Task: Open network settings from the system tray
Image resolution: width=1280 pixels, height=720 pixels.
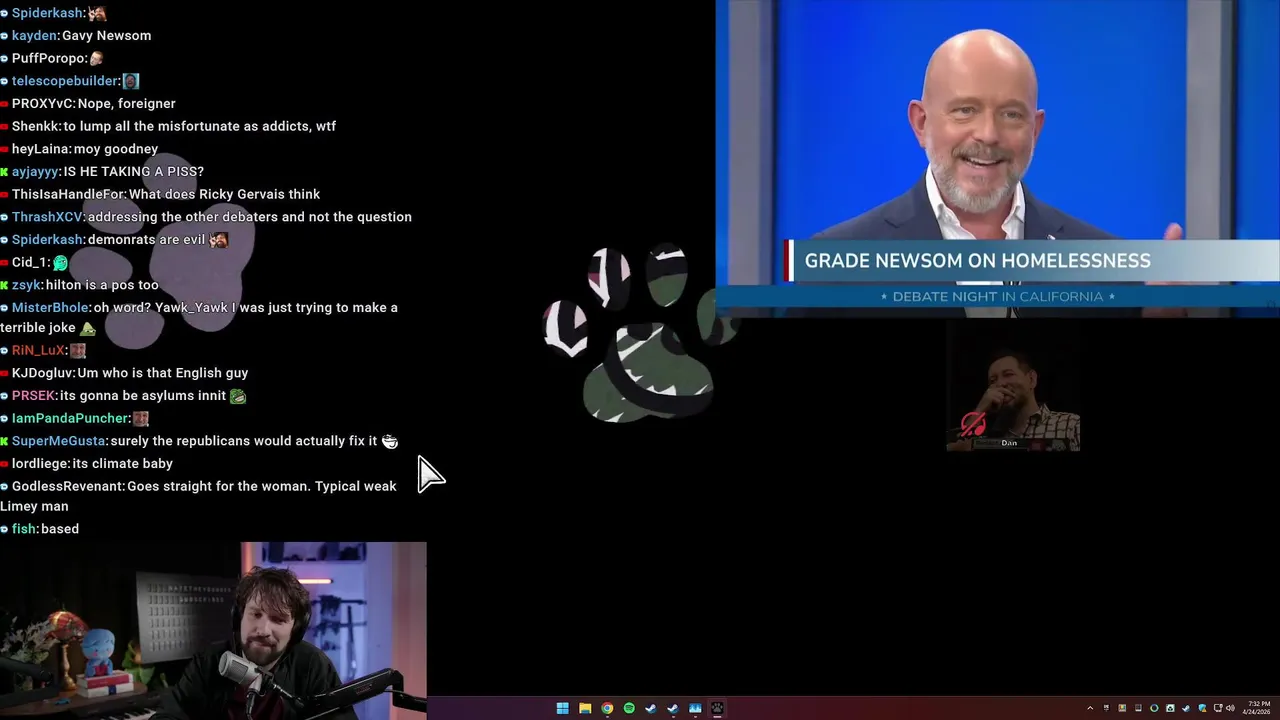Action: 1218,708
